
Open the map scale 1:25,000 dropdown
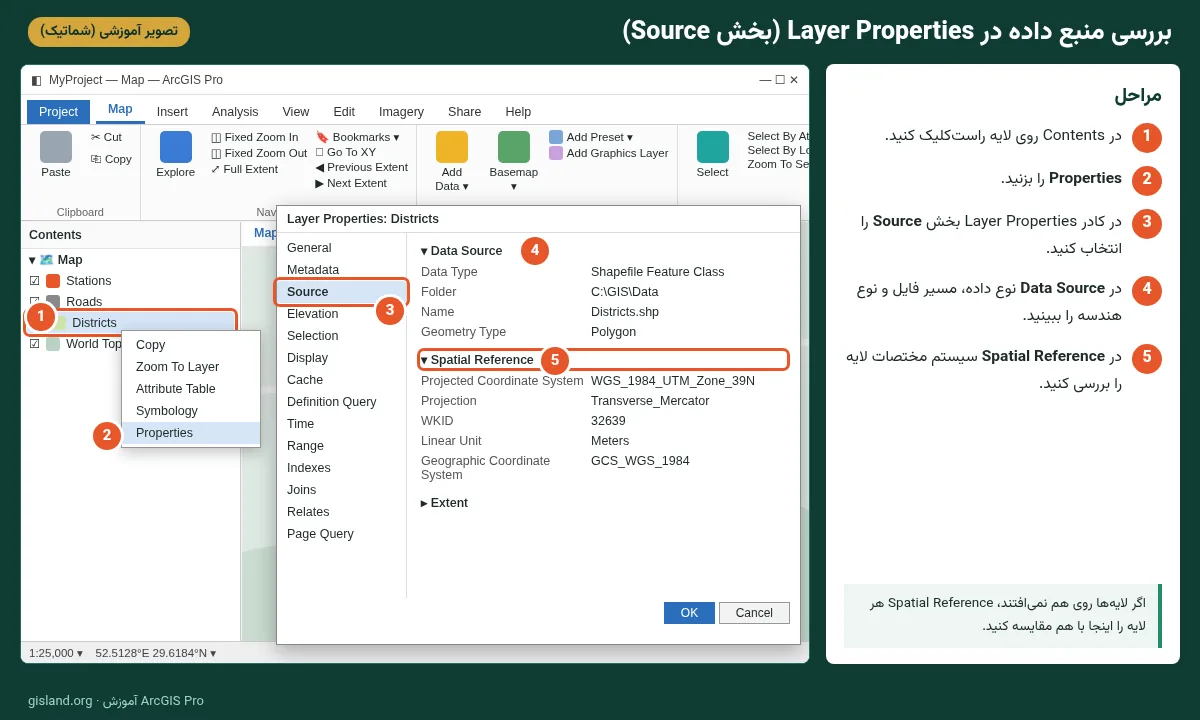pos(56,653)
